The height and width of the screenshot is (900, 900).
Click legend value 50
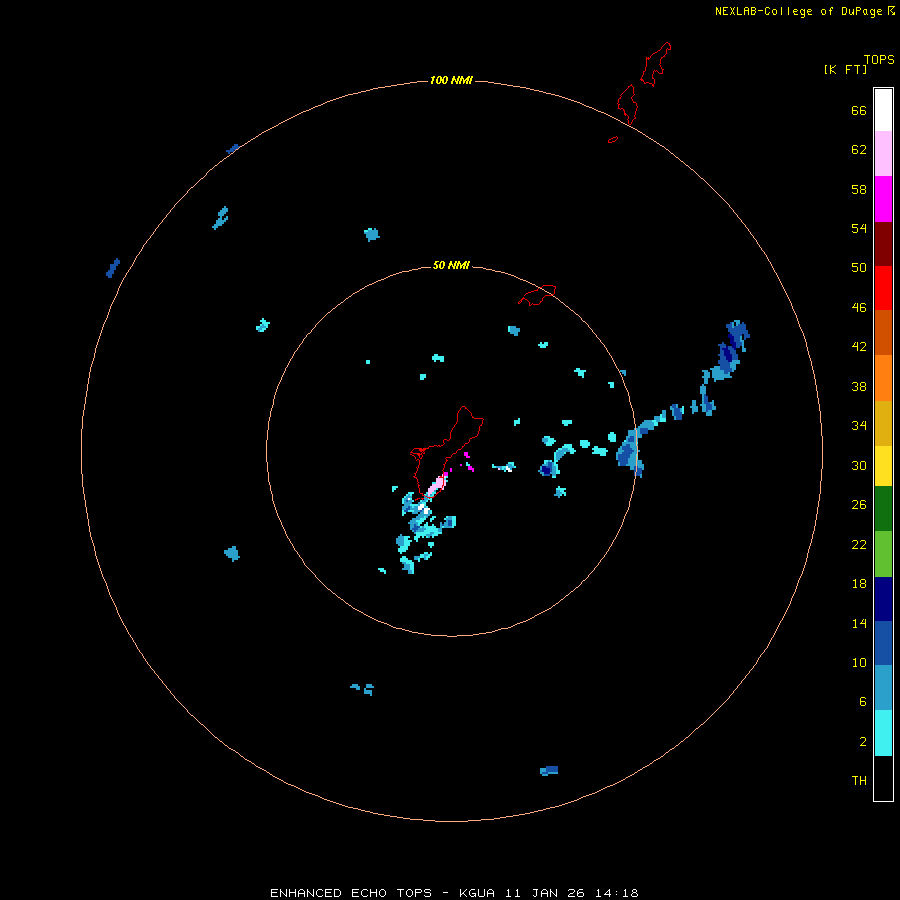click(859, 267)
